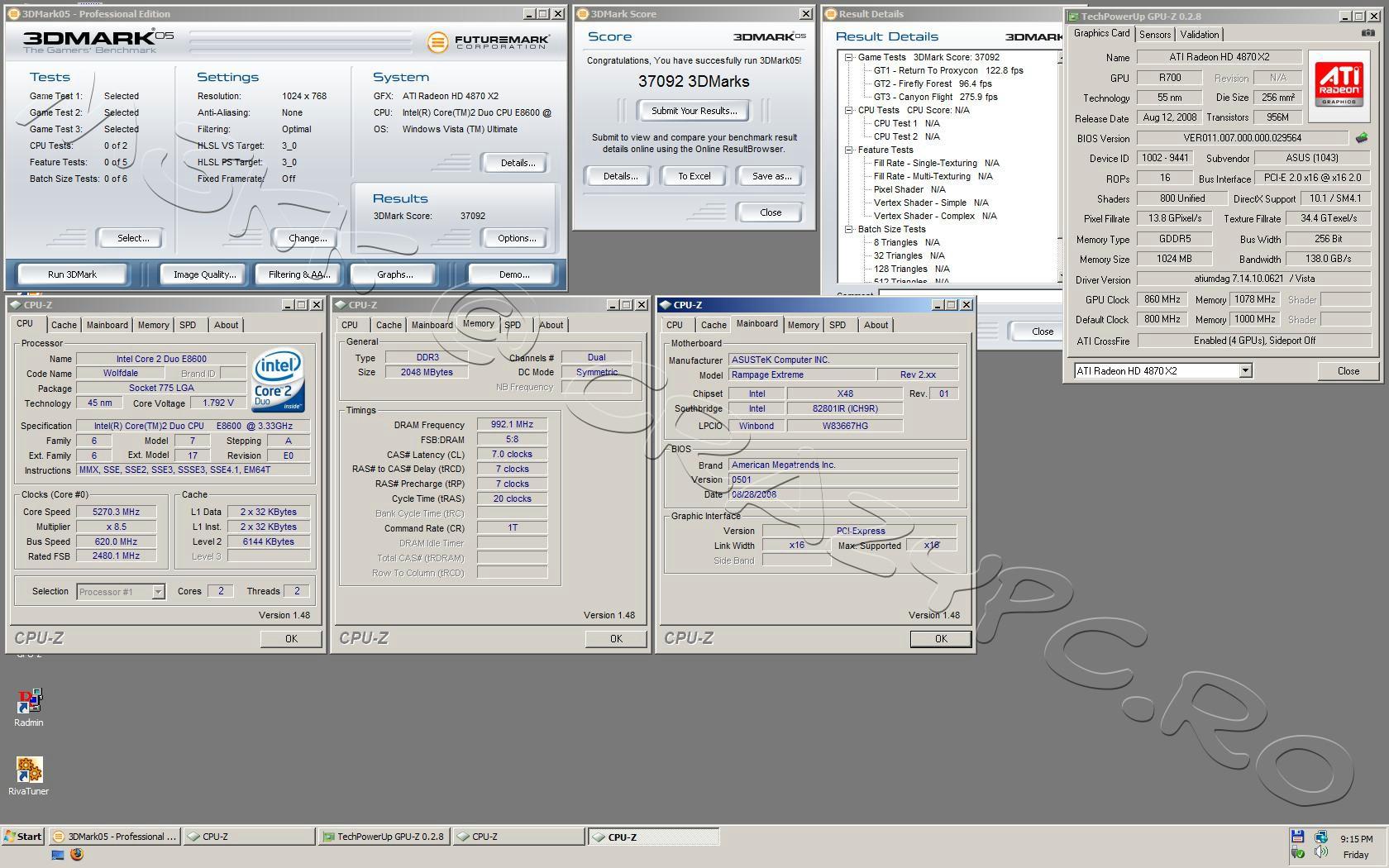Viewport: 1389px width, 868px height.
Task: Click the ATI Radeon Graphics logo
Action: (1339, 84)
